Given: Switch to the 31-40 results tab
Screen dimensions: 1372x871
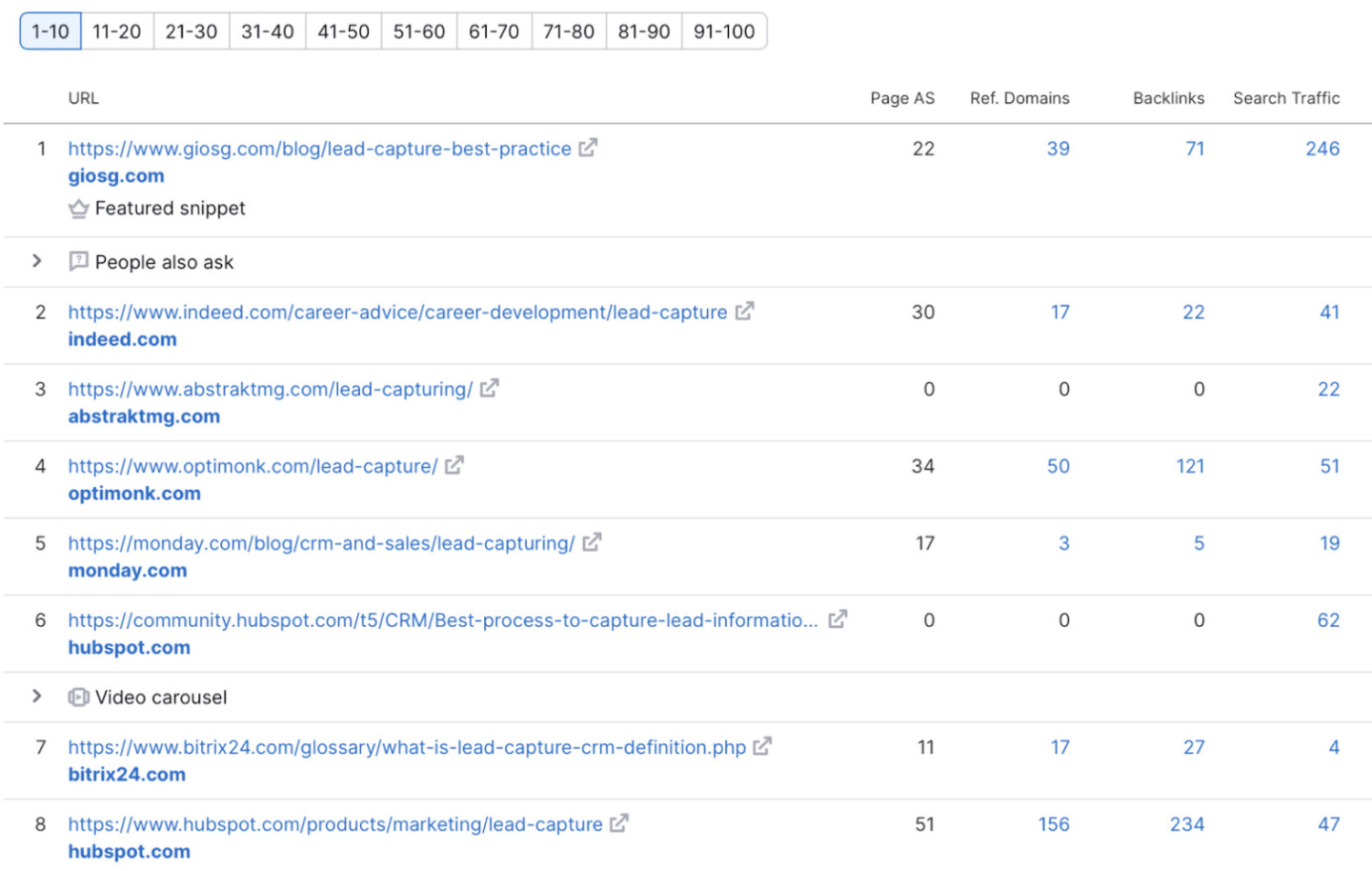Looking at the screenshot, I should pyautogui.click(x=268, y=31).
